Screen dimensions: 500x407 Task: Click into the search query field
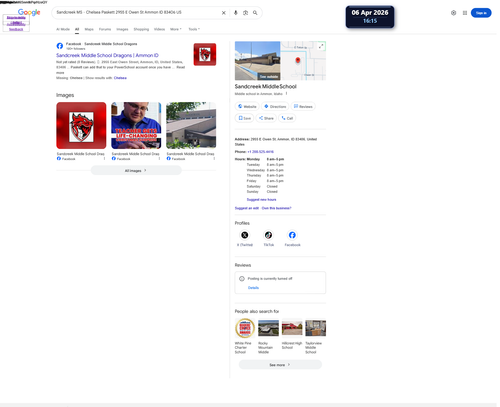point(137,13)
